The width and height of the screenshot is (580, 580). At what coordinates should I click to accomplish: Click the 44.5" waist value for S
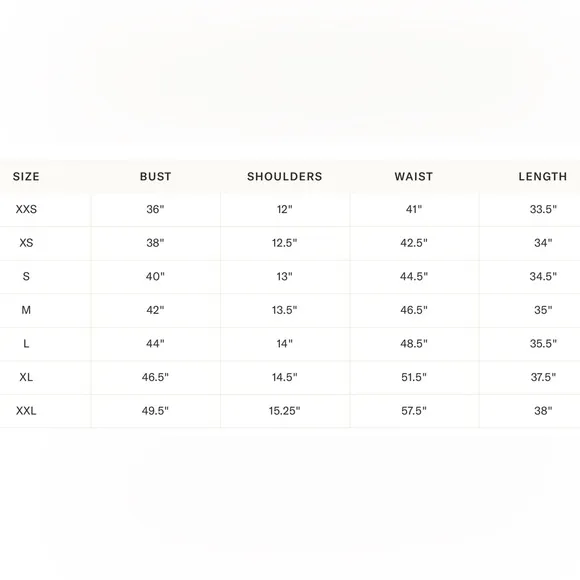pyautogui.click(x=414, y=276)
